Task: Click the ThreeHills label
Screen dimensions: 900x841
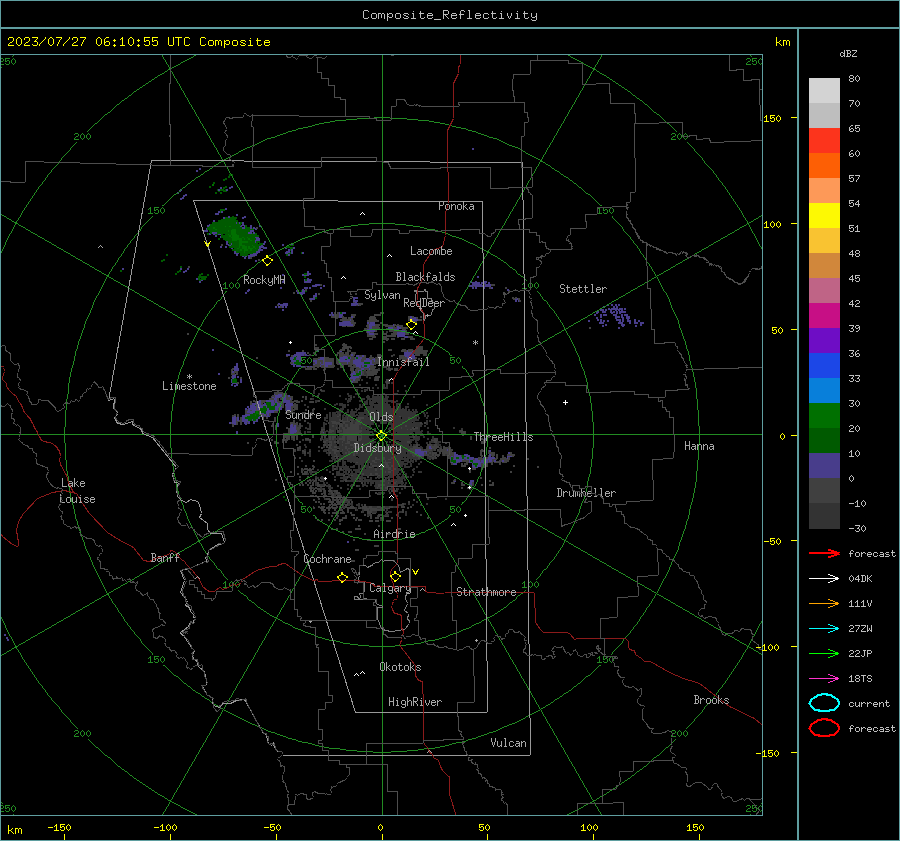Action: click(503, 437)
